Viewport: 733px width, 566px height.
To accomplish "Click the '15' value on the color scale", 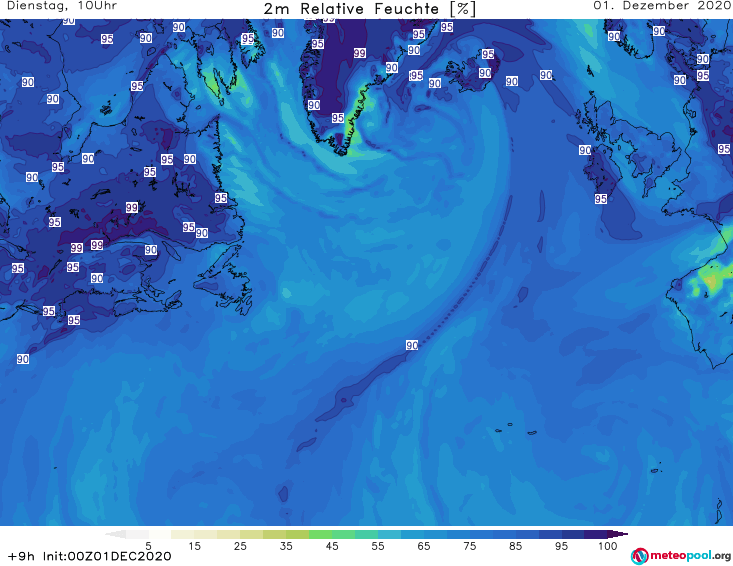I will tap(194, 546).
